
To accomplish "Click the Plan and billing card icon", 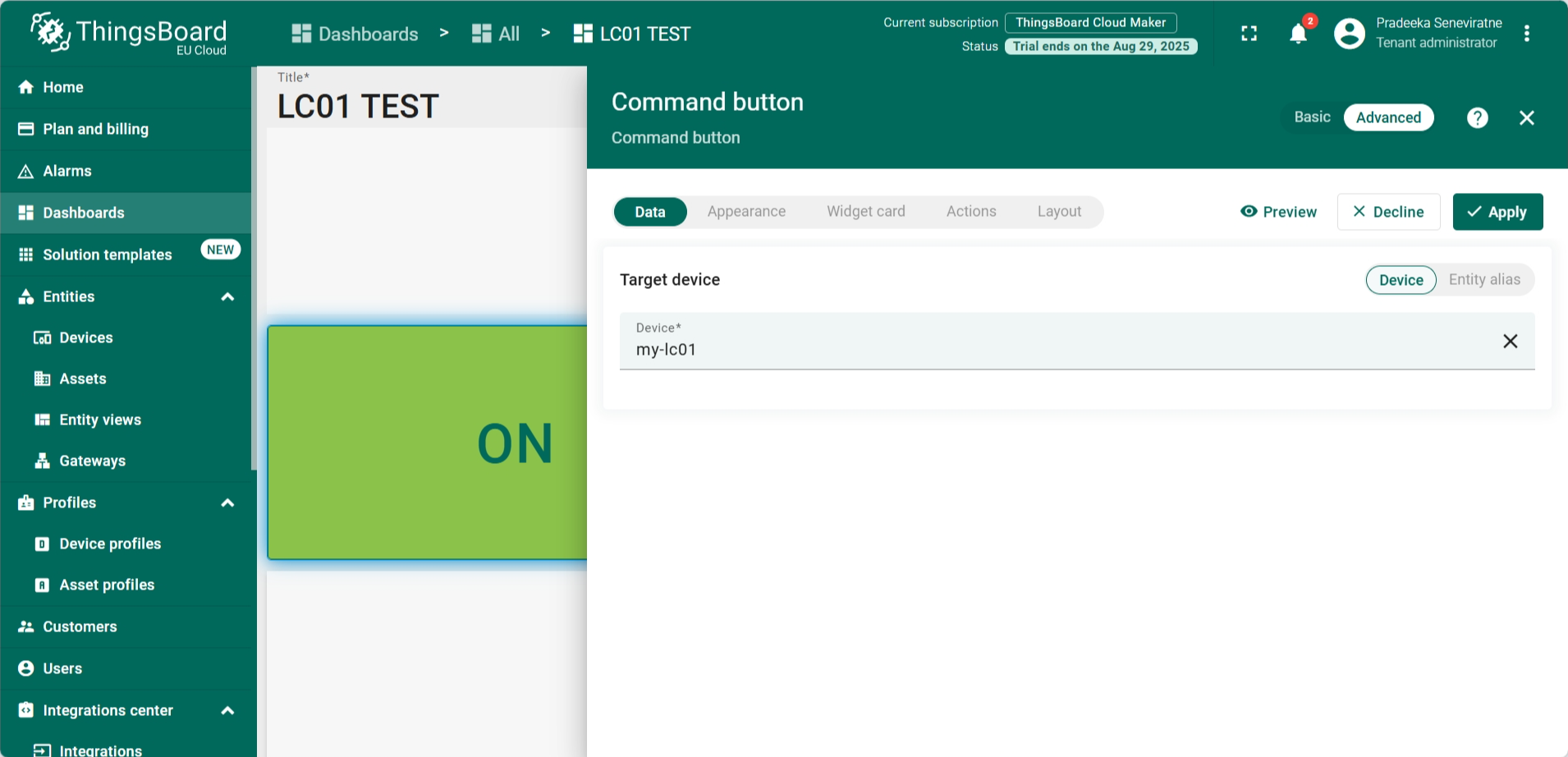I will [x=26, y=129].
